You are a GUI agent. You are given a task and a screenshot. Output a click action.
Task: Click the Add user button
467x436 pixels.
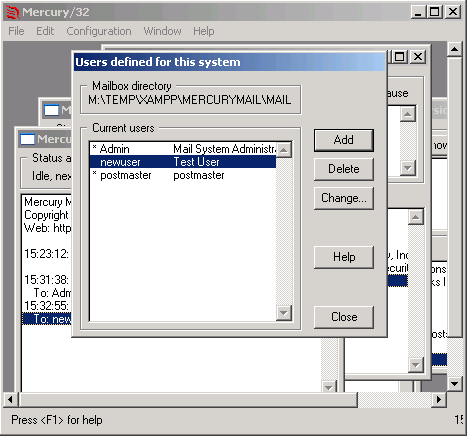(344, 140)
